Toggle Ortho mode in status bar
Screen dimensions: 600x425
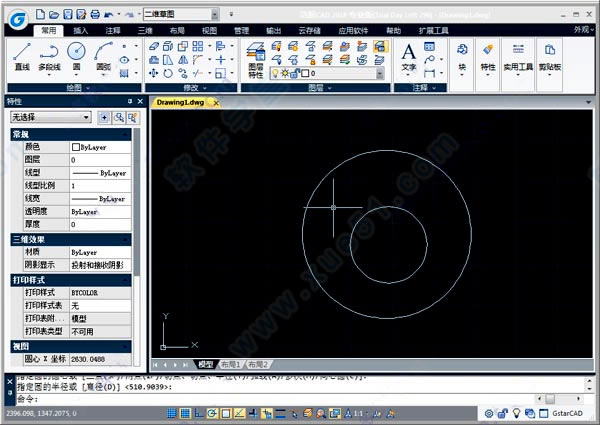(x=199, y=413)
